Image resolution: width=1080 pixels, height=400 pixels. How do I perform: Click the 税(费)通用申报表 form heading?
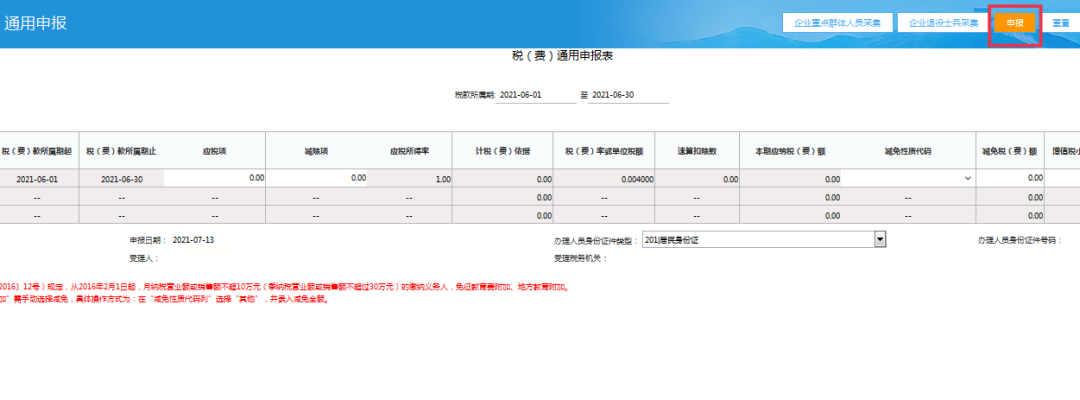563,56
